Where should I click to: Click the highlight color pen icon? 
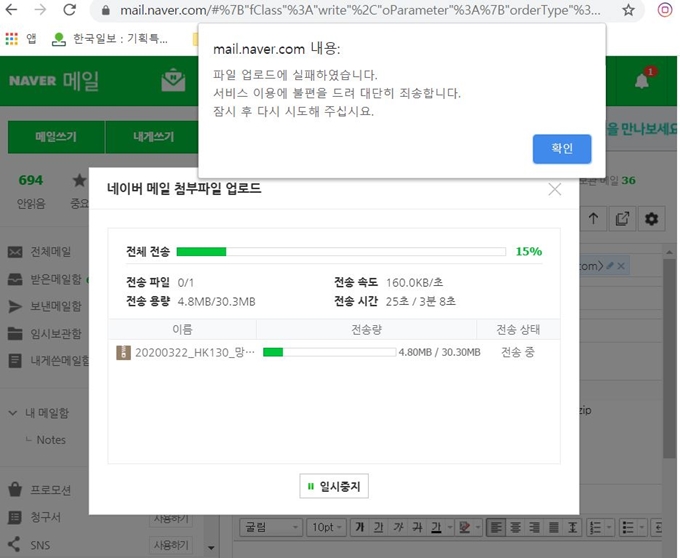[x=464, y=527]
